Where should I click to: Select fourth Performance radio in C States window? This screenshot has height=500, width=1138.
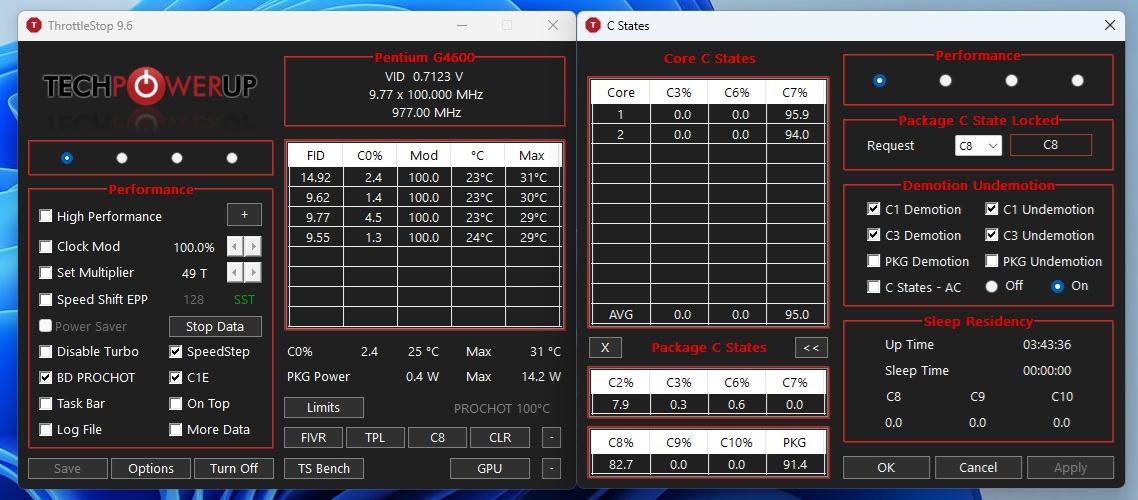pos(1077,81)
